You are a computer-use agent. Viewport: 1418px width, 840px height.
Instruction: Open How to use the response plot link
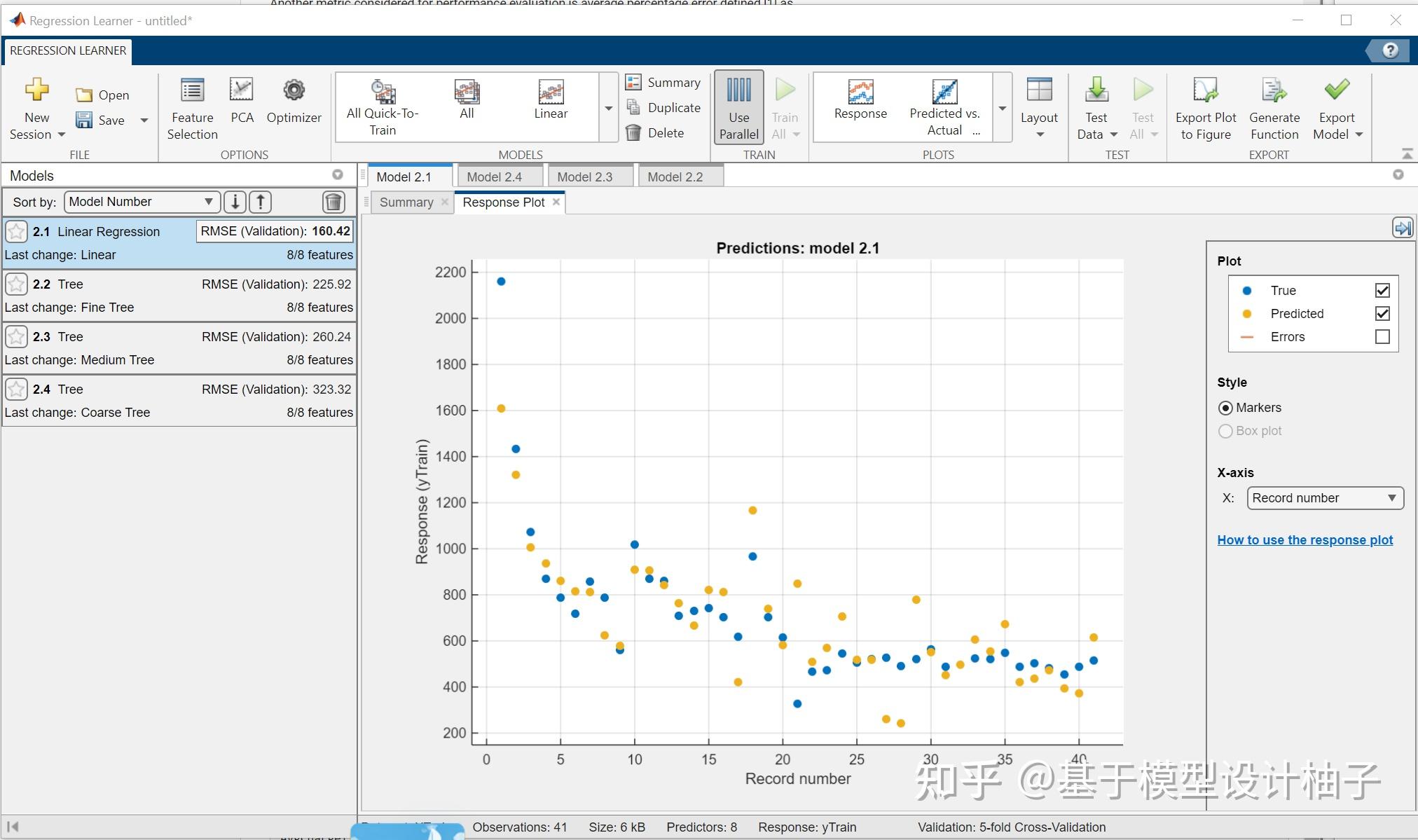tap(1305, 540)
